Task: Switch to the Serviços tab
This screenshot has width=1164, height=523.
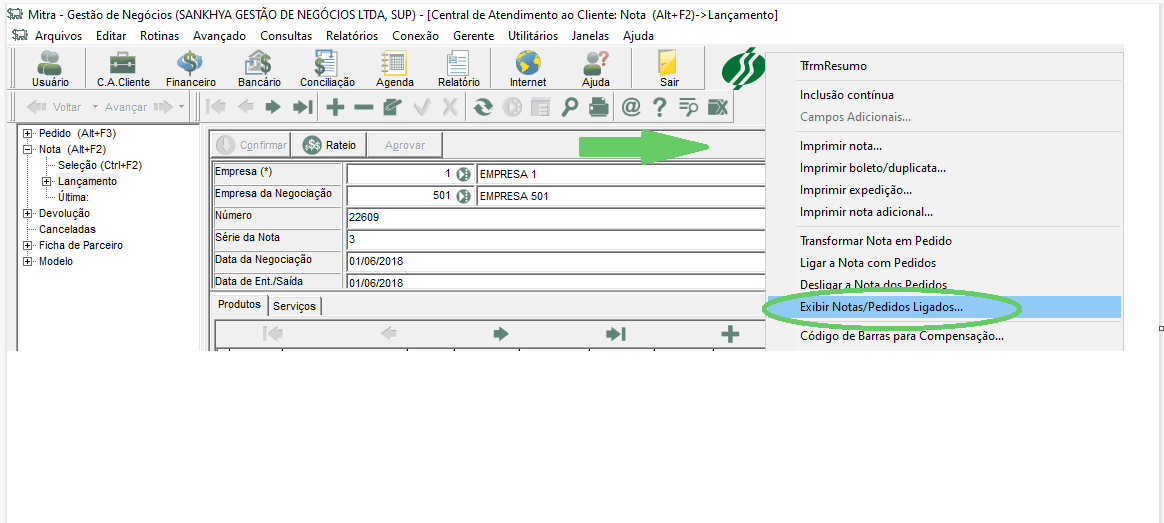Action: [x=295, y=306]
